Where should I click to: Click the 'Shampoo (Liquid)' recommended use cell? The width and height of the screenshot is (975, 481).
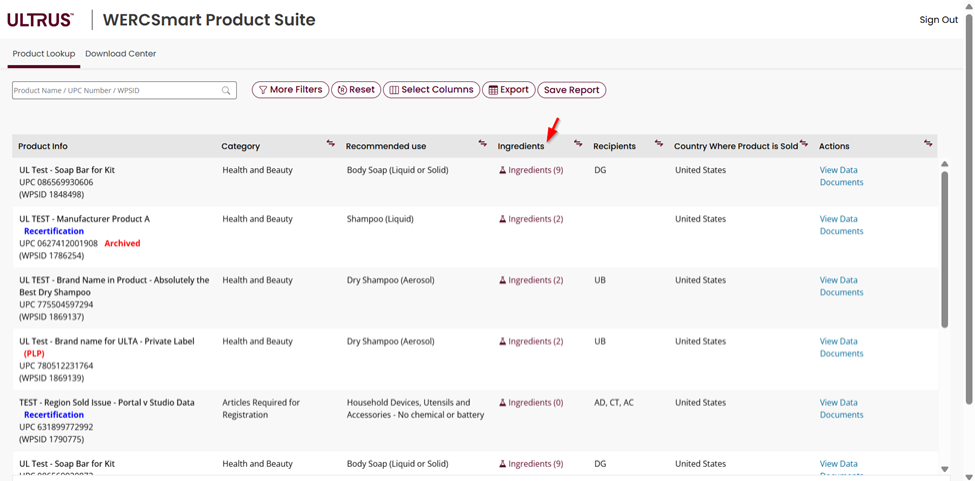point(380,219)
